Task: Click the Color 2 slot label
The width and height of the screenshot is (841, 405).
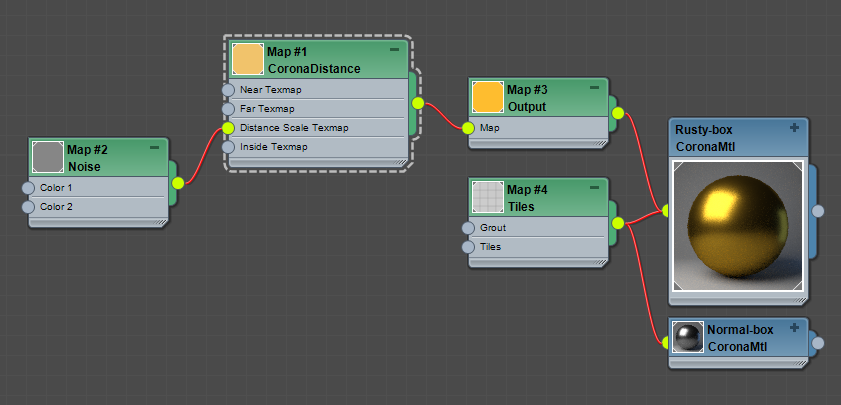Action: pyautogui.click(x=56, y=207)
